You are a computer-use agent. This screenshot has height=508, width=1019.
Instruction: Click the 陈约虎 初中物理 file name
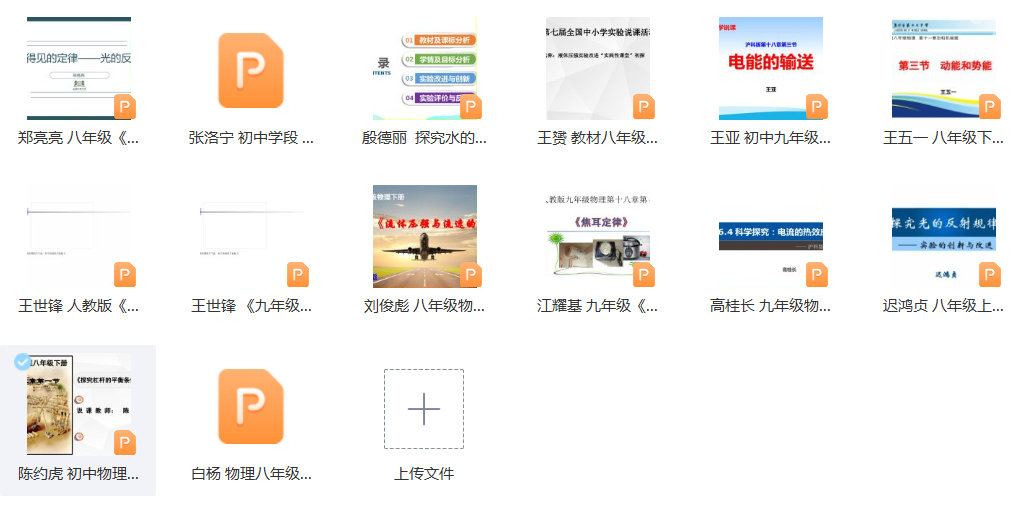78,474
